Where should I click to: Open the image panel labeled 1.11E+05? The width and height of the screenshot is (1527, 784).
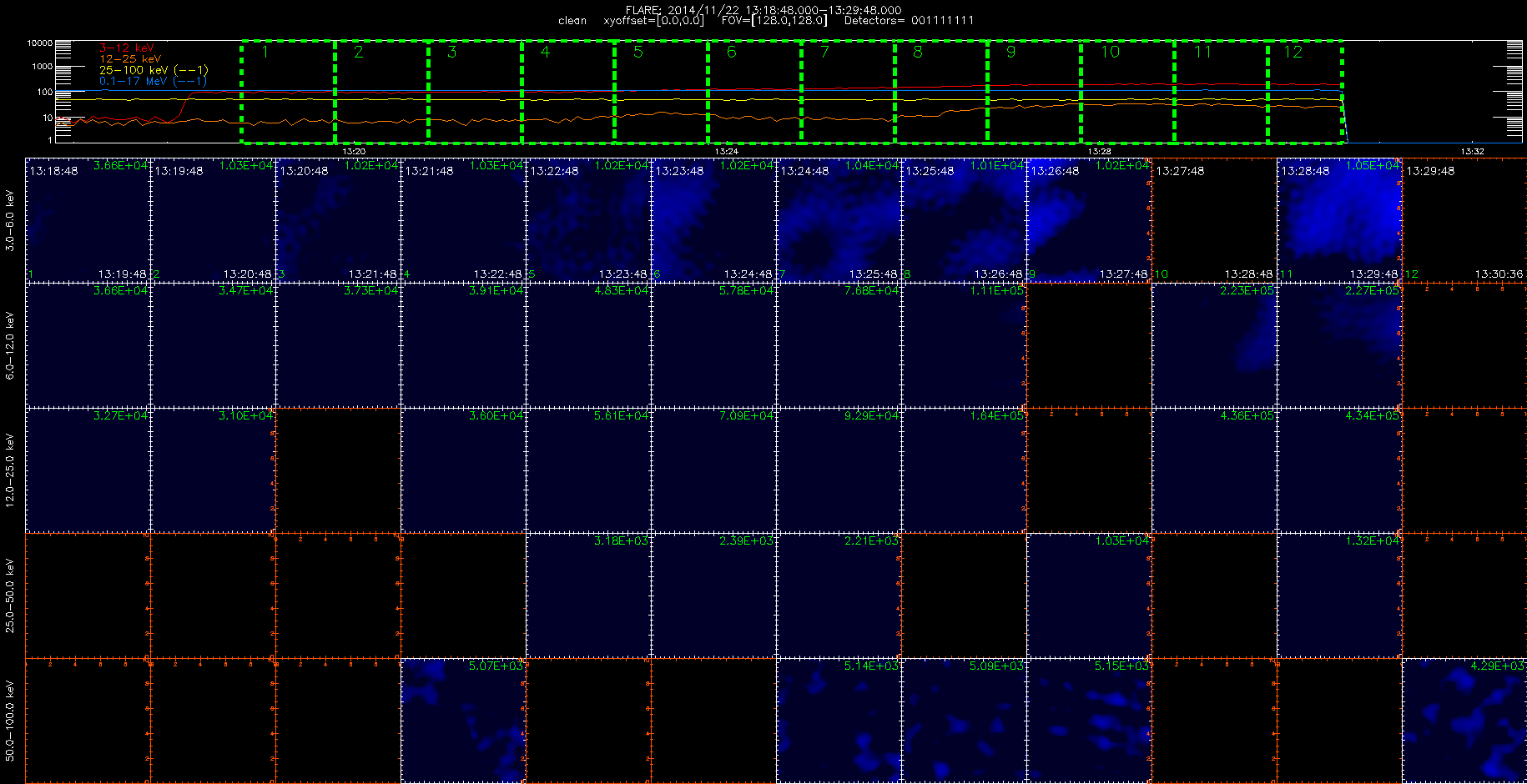(965, 345)
